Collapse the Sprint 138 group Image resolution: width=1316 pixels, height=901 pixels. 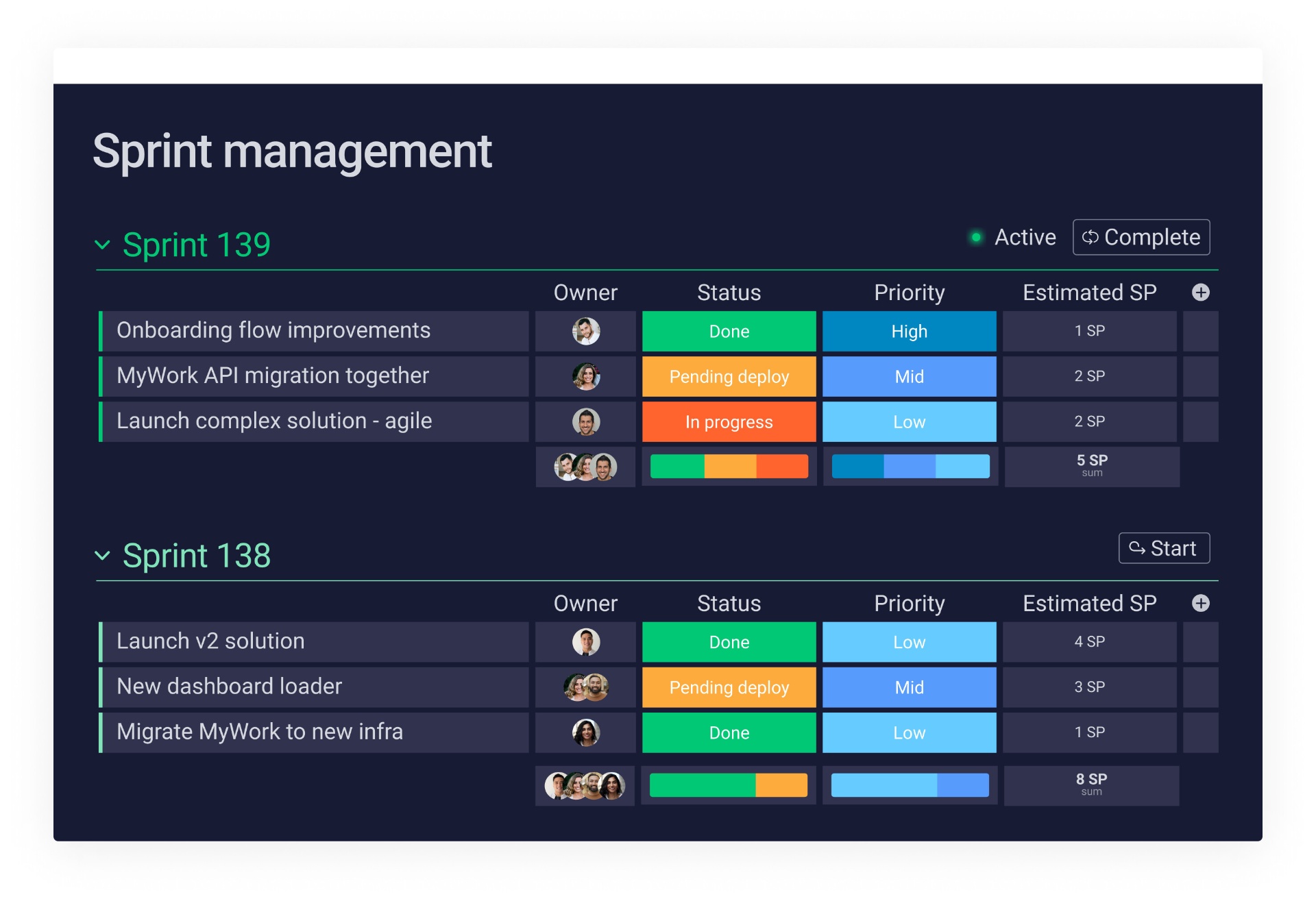click(x=103, y=556)
